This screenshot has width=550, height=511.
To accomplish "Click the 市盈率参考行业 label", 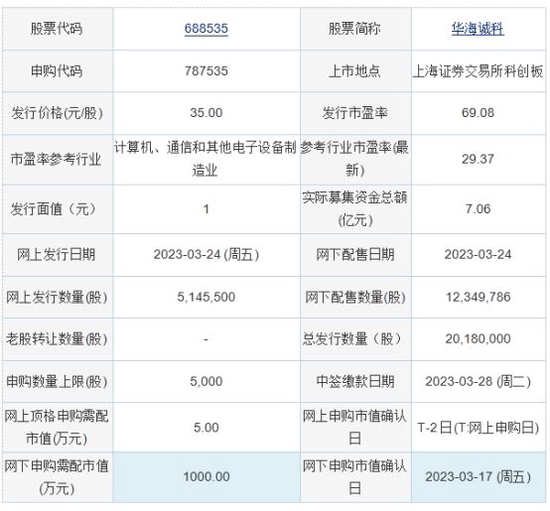I will [56, 159].
